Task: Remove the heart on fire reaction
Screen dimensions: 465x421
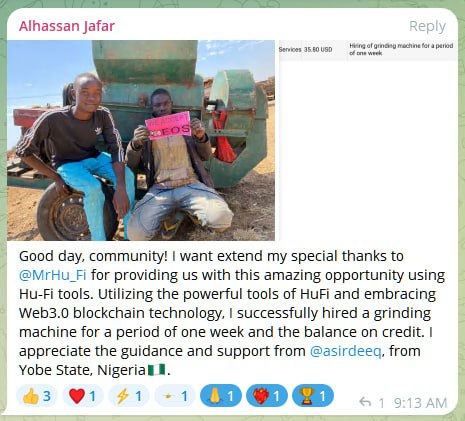Action: [x=267, y=396]
